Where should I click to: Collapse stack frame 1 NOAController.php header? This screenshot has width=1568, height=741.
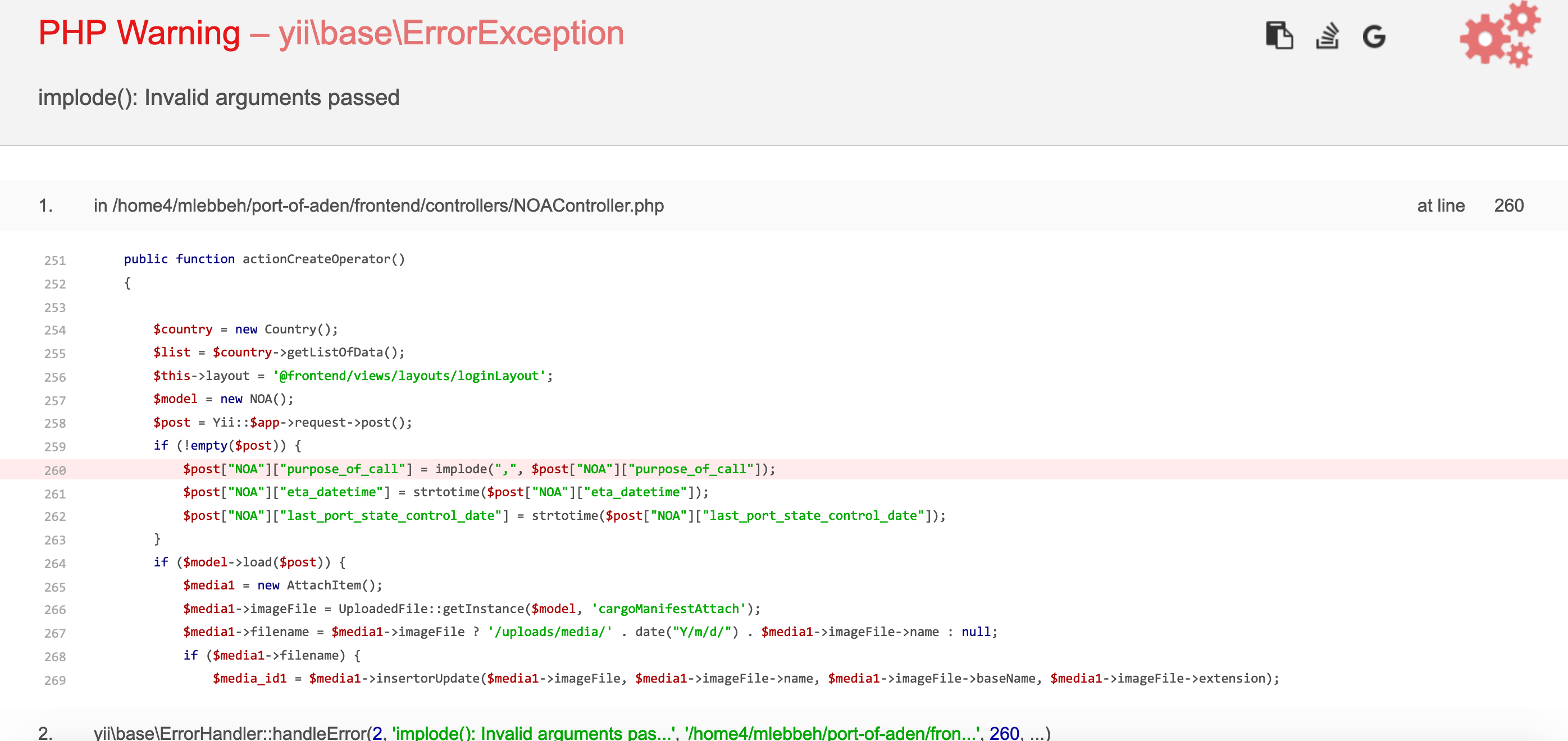784,205
